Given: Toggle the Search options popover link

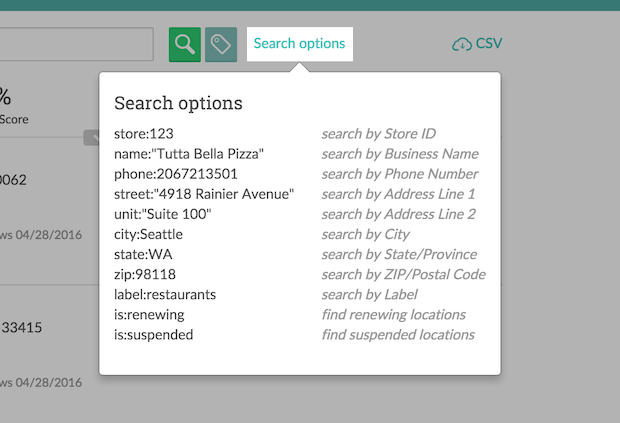Looking at the screenshot, I should tap(299, 44).
